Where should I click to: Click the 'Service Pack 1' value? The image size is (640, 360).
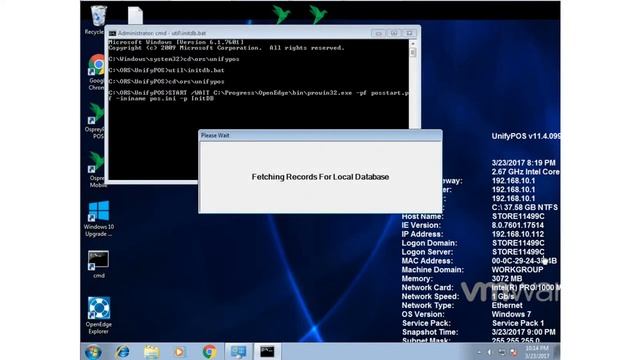(518, 323)
